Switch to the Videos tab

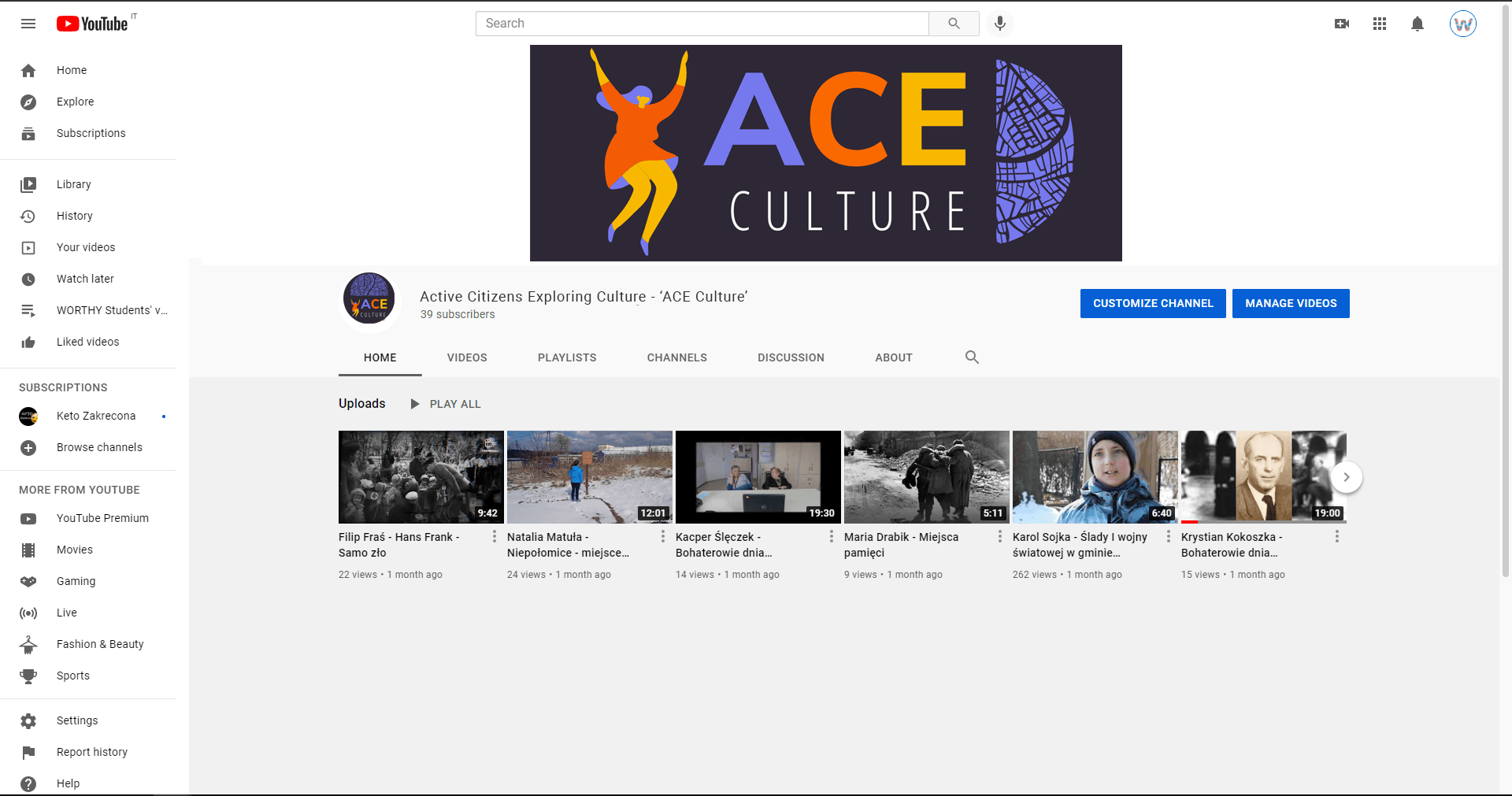pos(467,357)
